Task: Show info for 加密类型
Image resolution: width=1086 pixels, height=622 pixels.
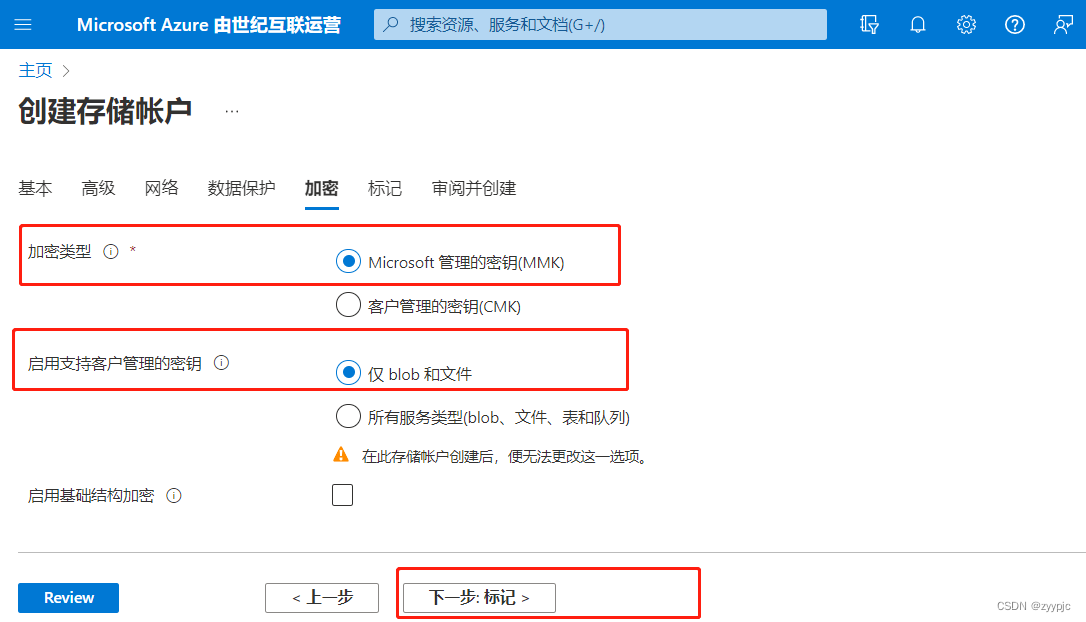Action: [x=111, y=251]
